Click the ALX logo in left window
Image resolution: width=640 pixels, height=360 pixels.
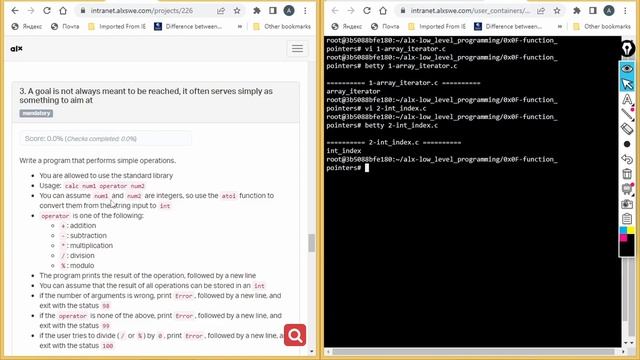16,49
